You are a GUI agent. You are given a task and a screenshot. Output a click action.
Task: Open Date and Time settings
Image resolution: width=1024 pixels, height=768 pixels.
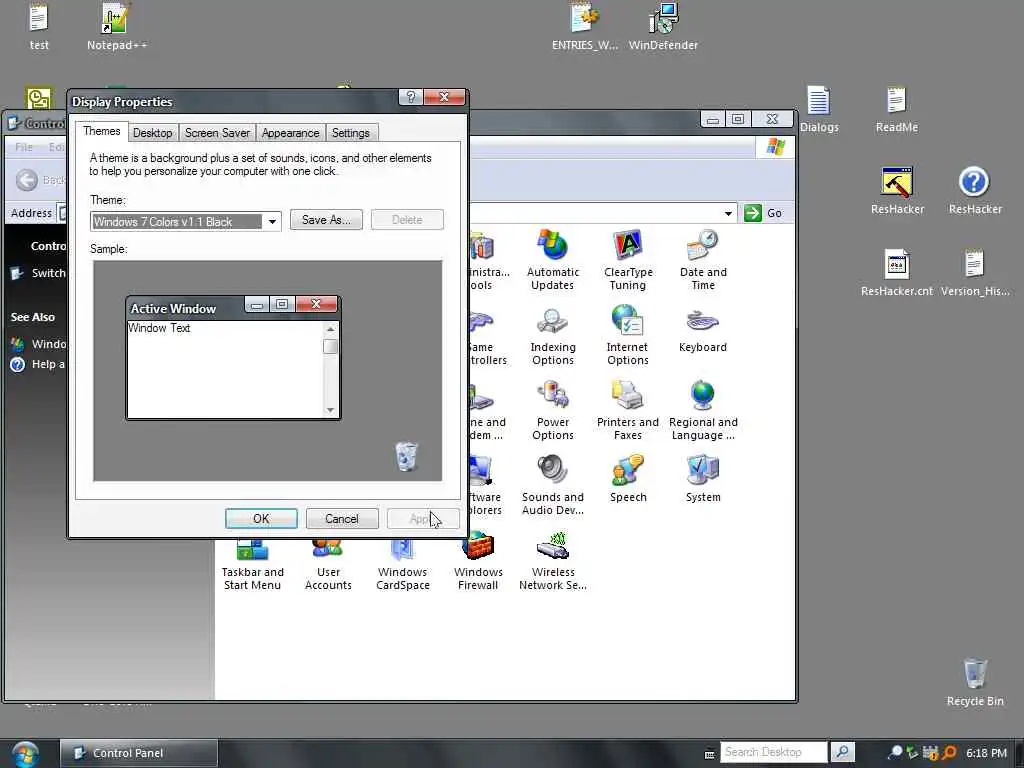click(x=703, y=260)
